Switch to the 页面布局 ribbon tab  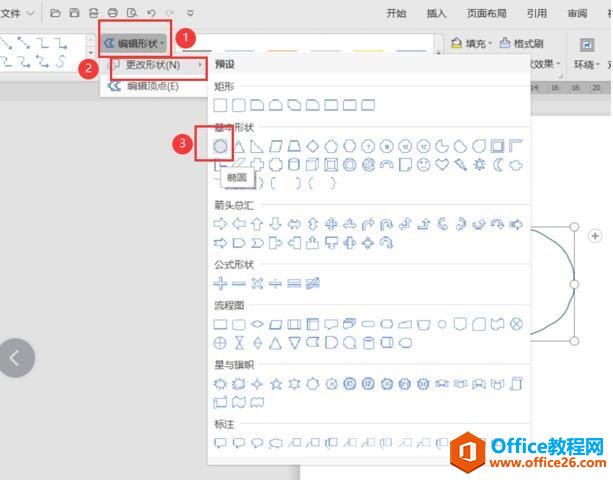pyautogui.click(x=486, y=13)
